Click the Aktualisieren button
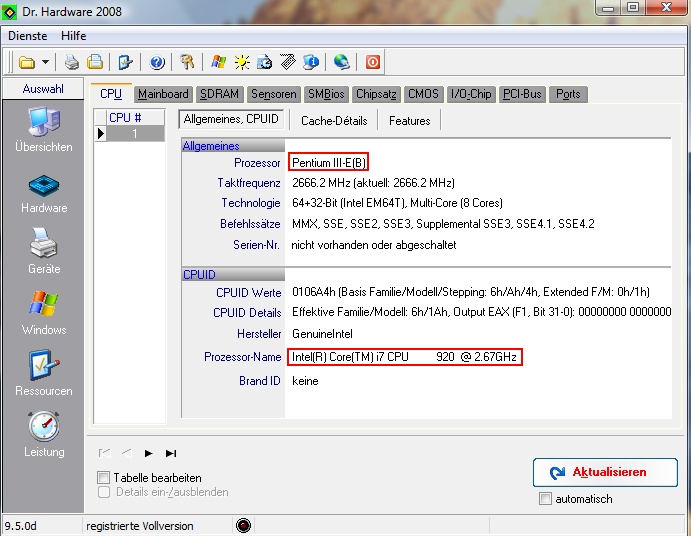 [605, 472]
